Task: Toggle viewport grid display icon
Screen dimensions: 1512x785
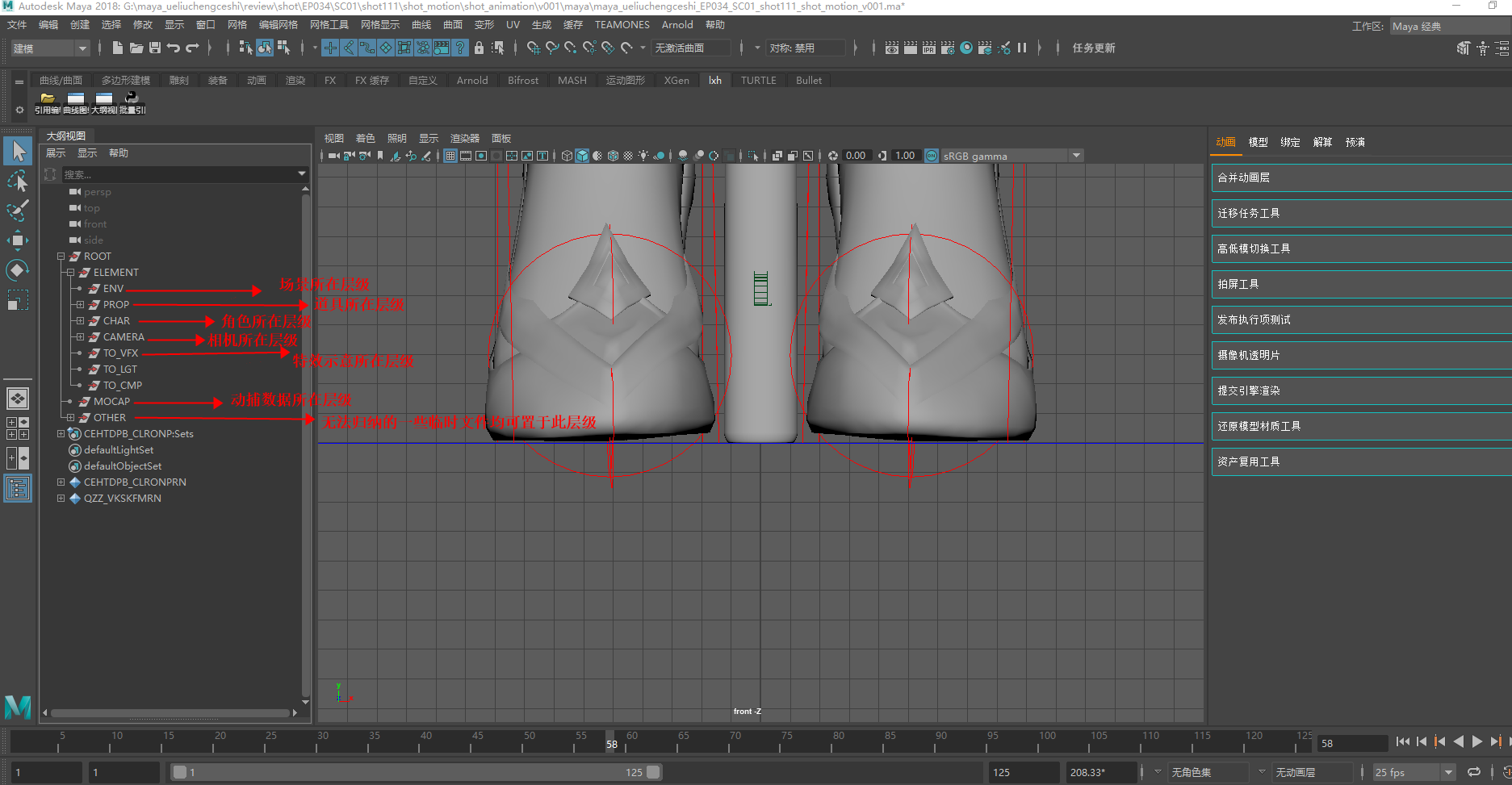Action: (450, 156)
